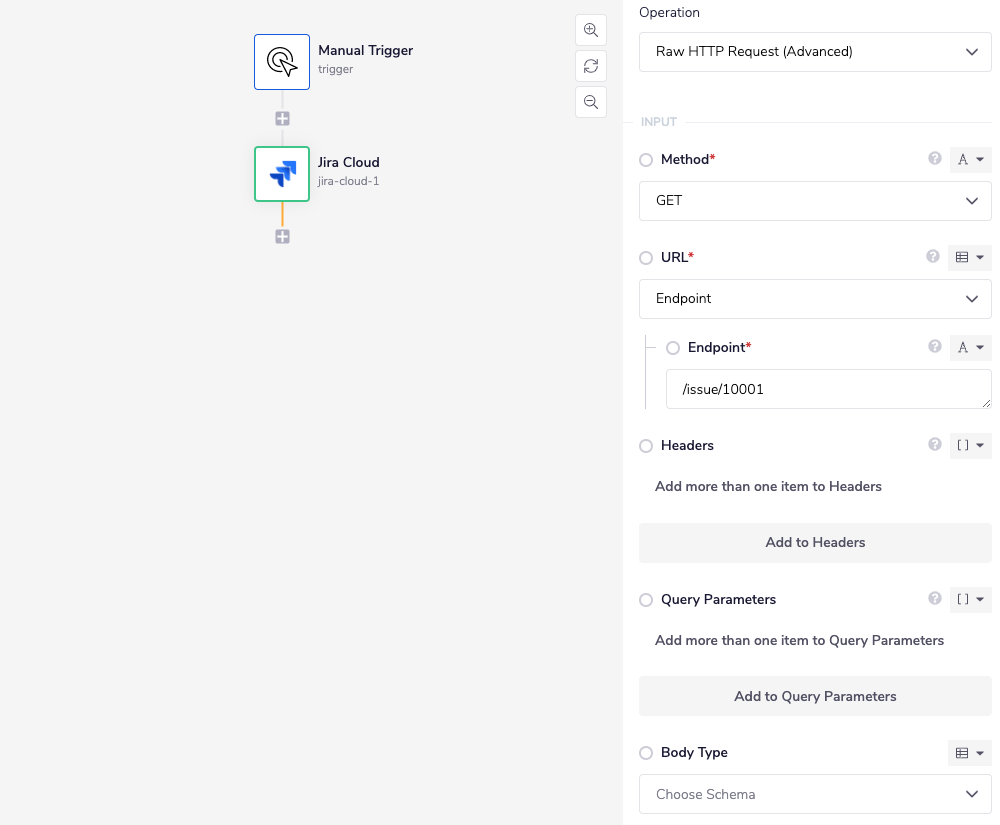Select the radio circle next to Endpoint
This screenshot has height=825, width=1000.
pyautogui.click(x=672, y=347)
